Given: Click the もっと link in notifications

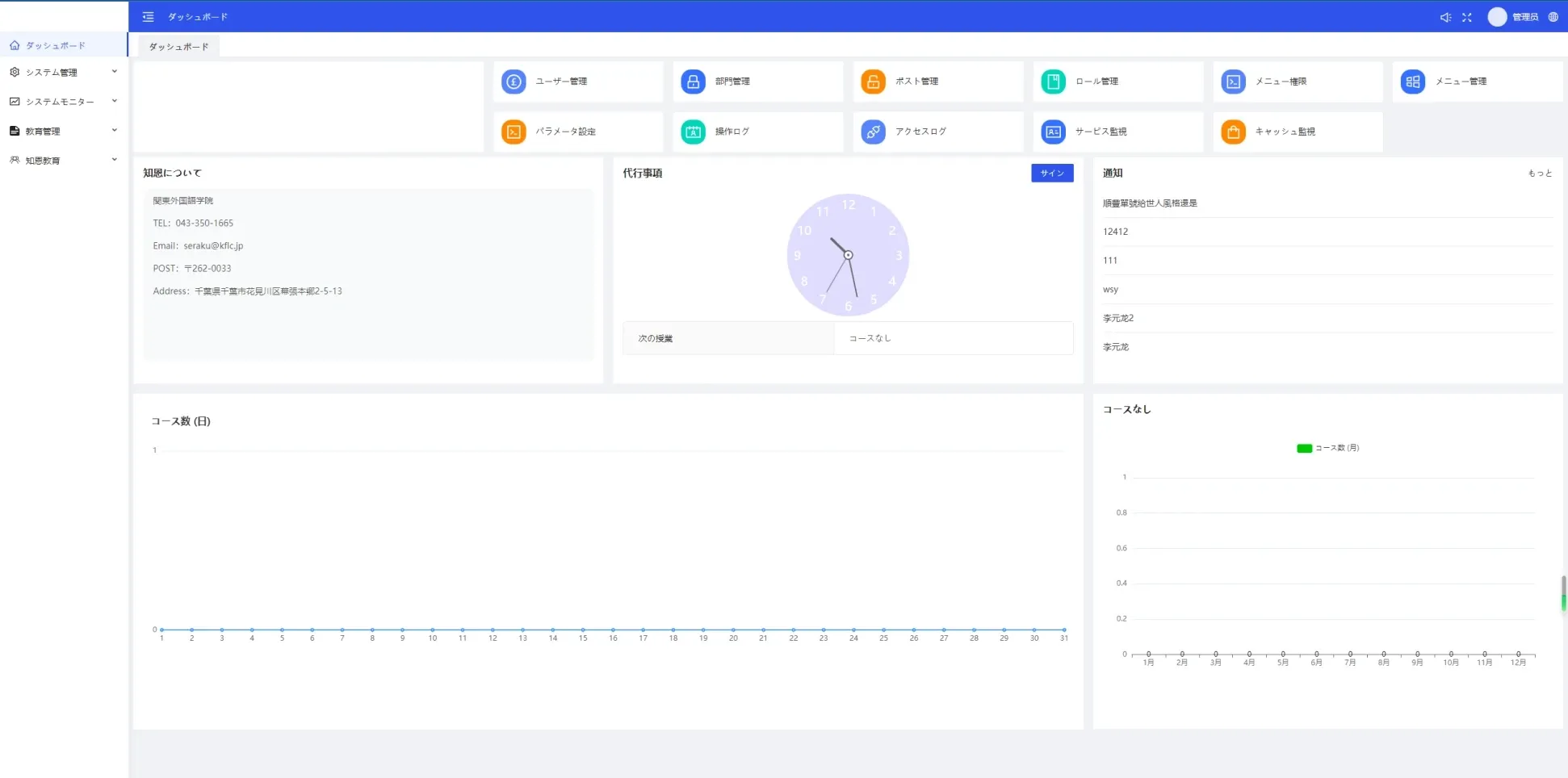Looking at the screenshot, I should (1540, 174).
